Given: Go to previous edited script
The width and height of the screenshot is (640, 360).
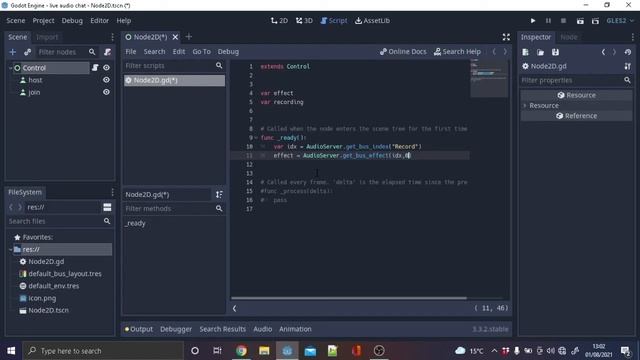Looking at the screenshot, I should pos(494,51).
